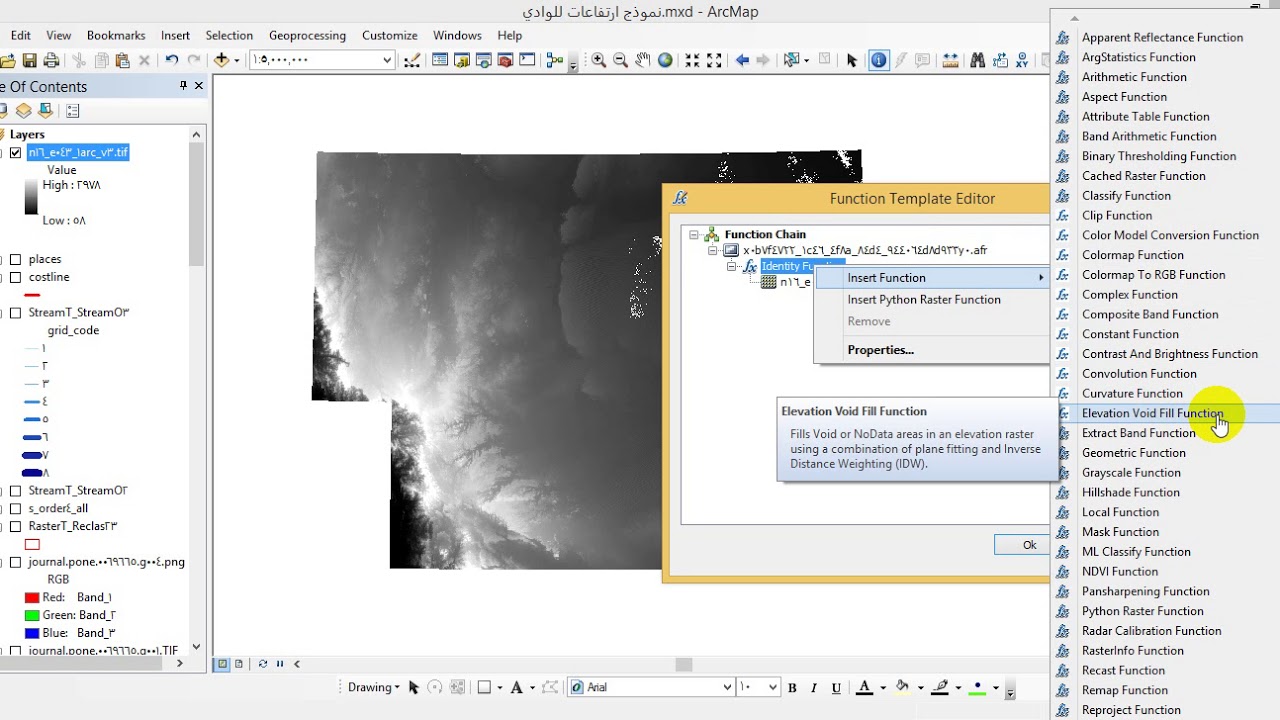Toggle Bold text formatting
The image size is (1280, 720).
tap(792, 688)
